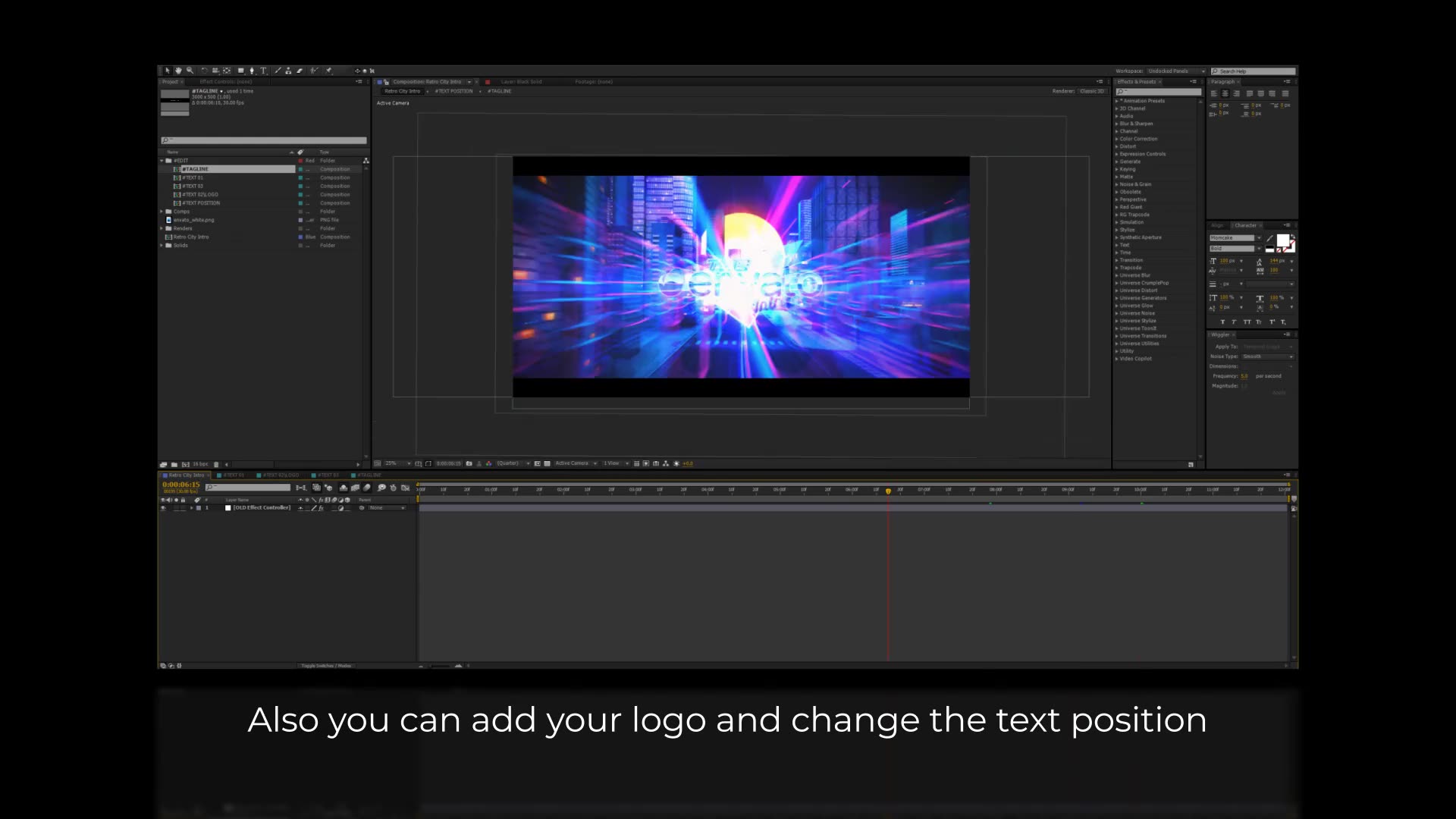1456x819 pixels.
Task: Select the Zoom magnifier tool
Action: click(190, 71)
